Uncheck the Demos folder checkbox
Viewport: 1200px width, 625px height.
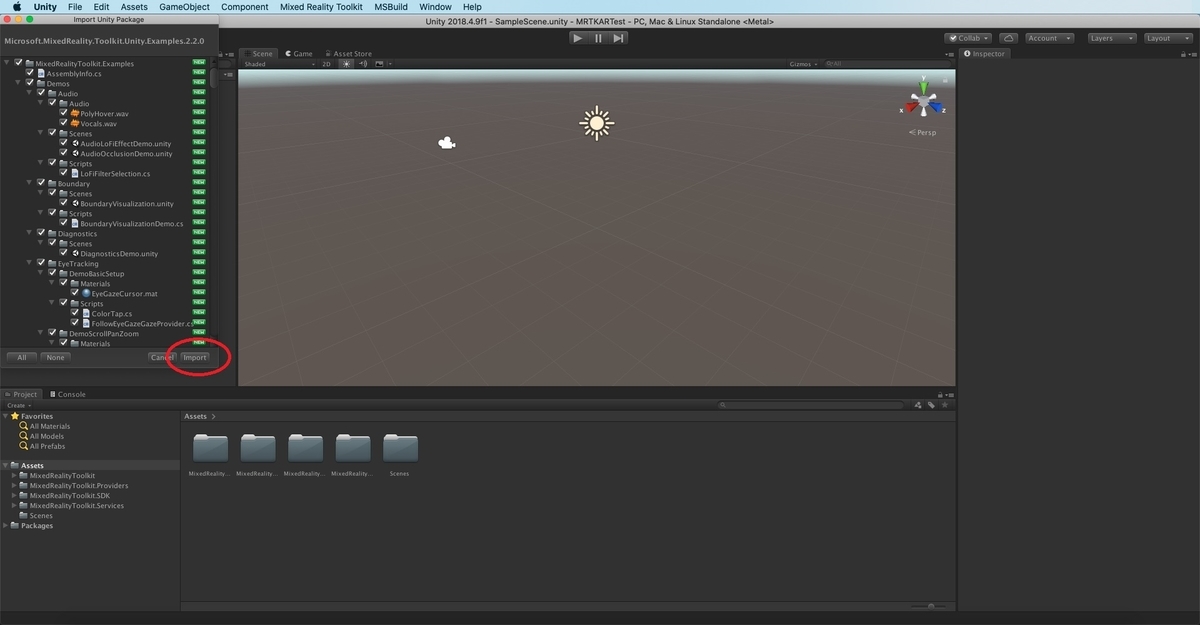coord(30,84)
